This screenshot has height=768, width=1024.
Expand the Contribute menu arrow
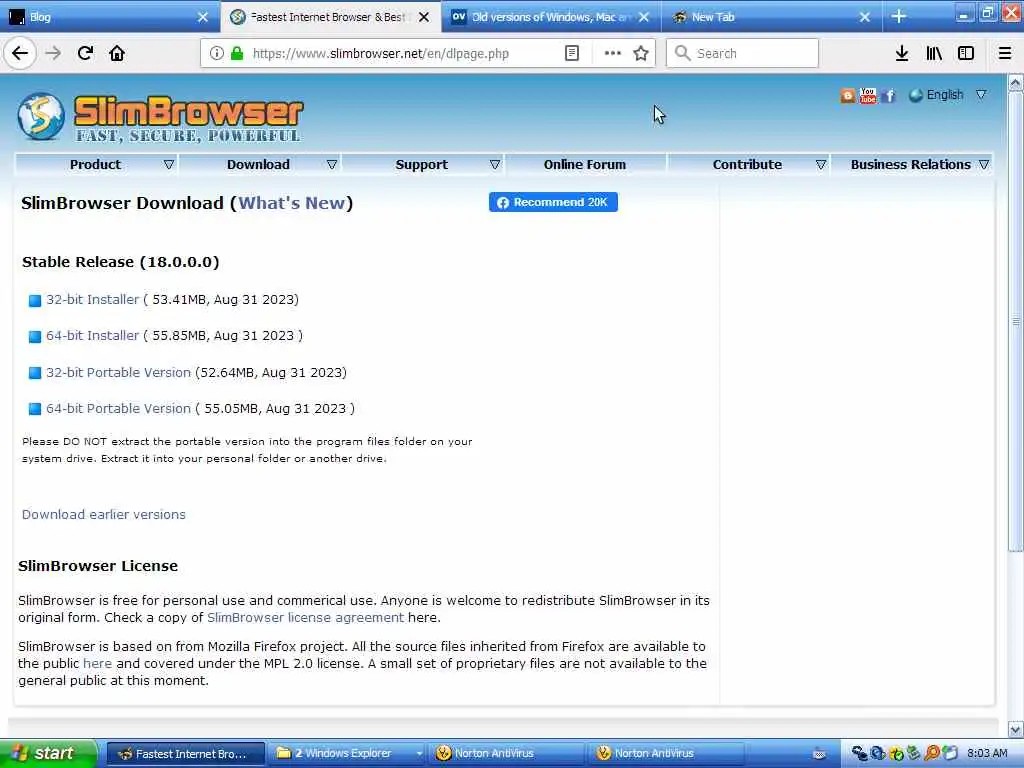coord(821,165)
